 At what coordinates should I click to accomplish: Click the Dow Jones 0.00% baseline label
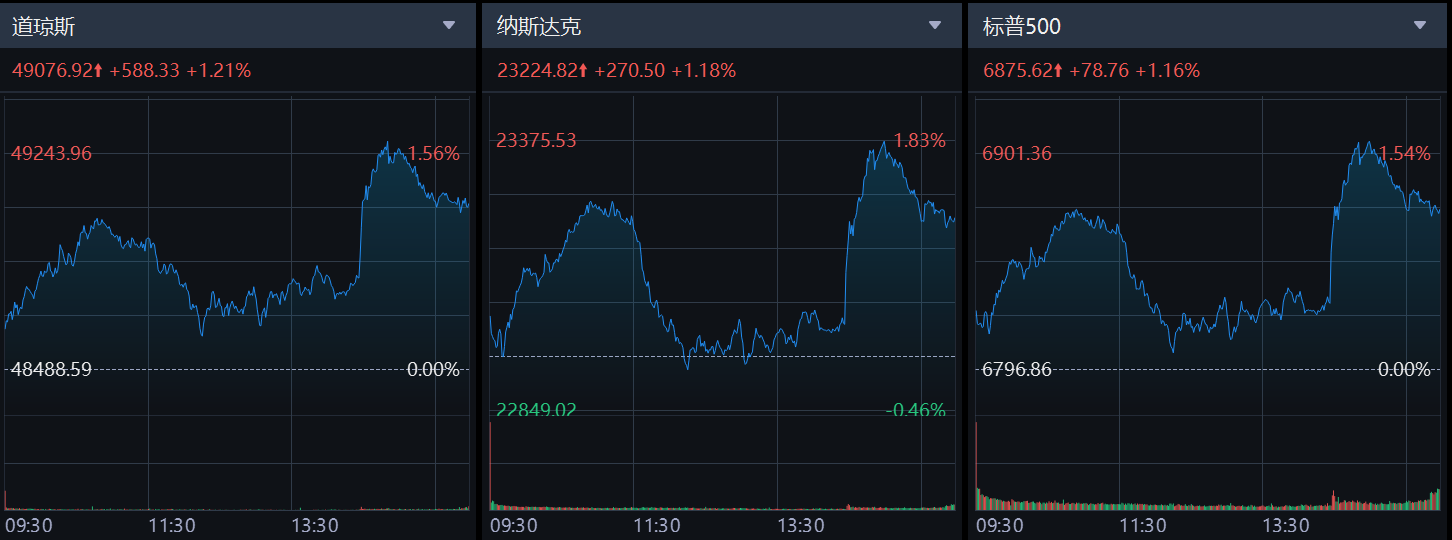click(433, 370)
